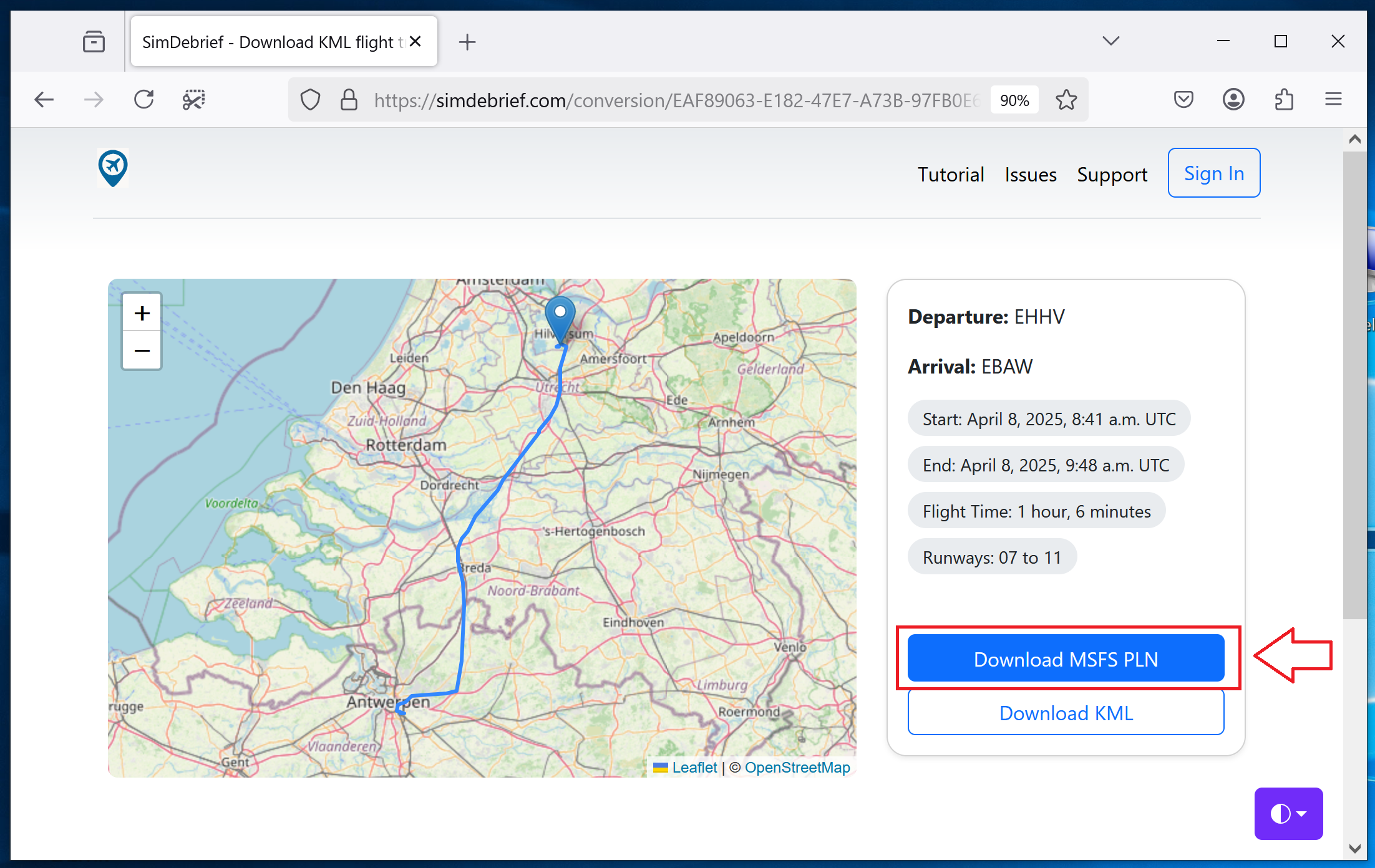This screenshot has width=1375, height=868.
Task: Open the Issues page
Action: [1031, 175]
